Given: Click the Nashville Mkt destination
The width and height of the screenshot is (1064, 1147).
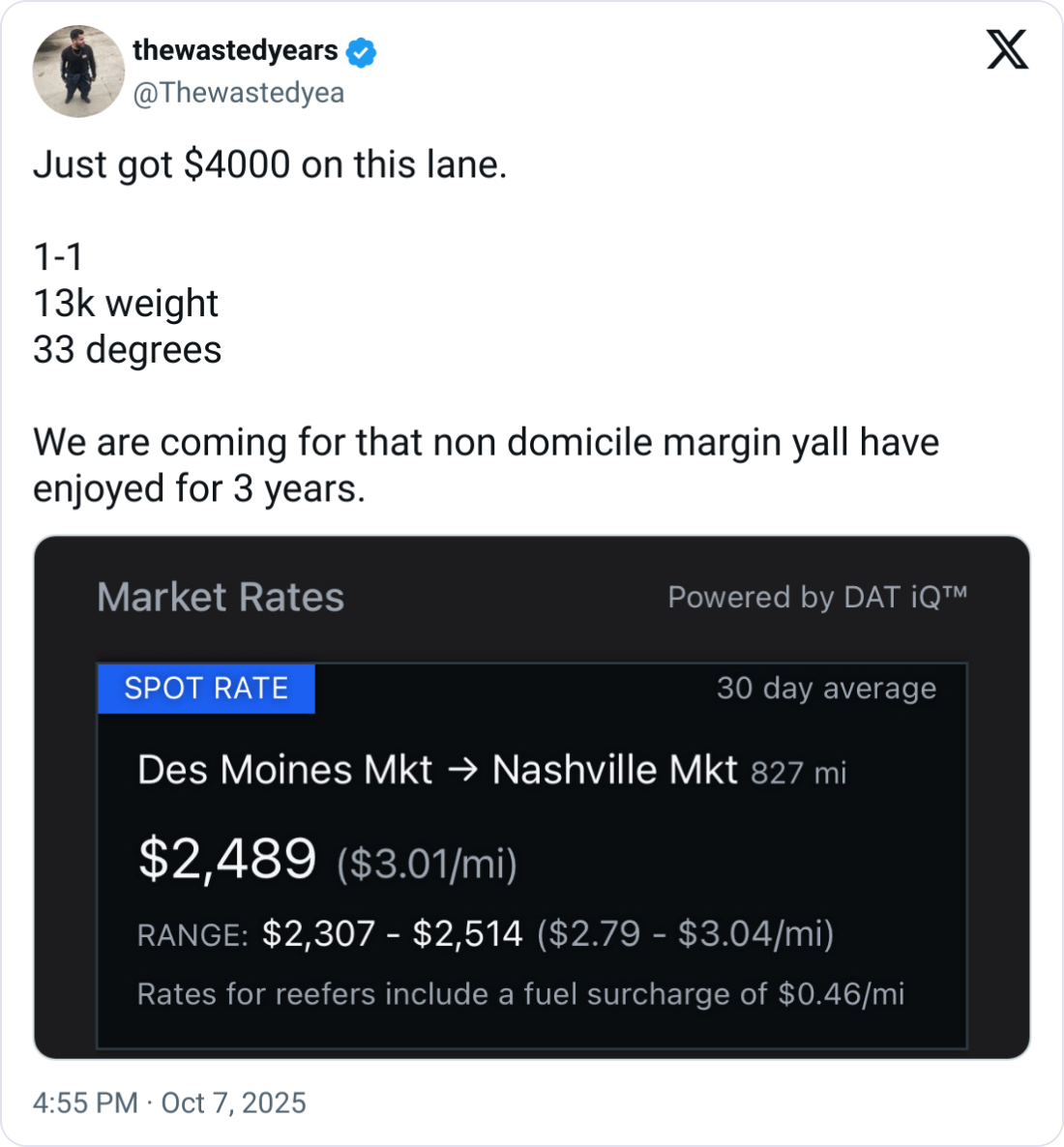Looking at the screenshot, I should [614, 771].
